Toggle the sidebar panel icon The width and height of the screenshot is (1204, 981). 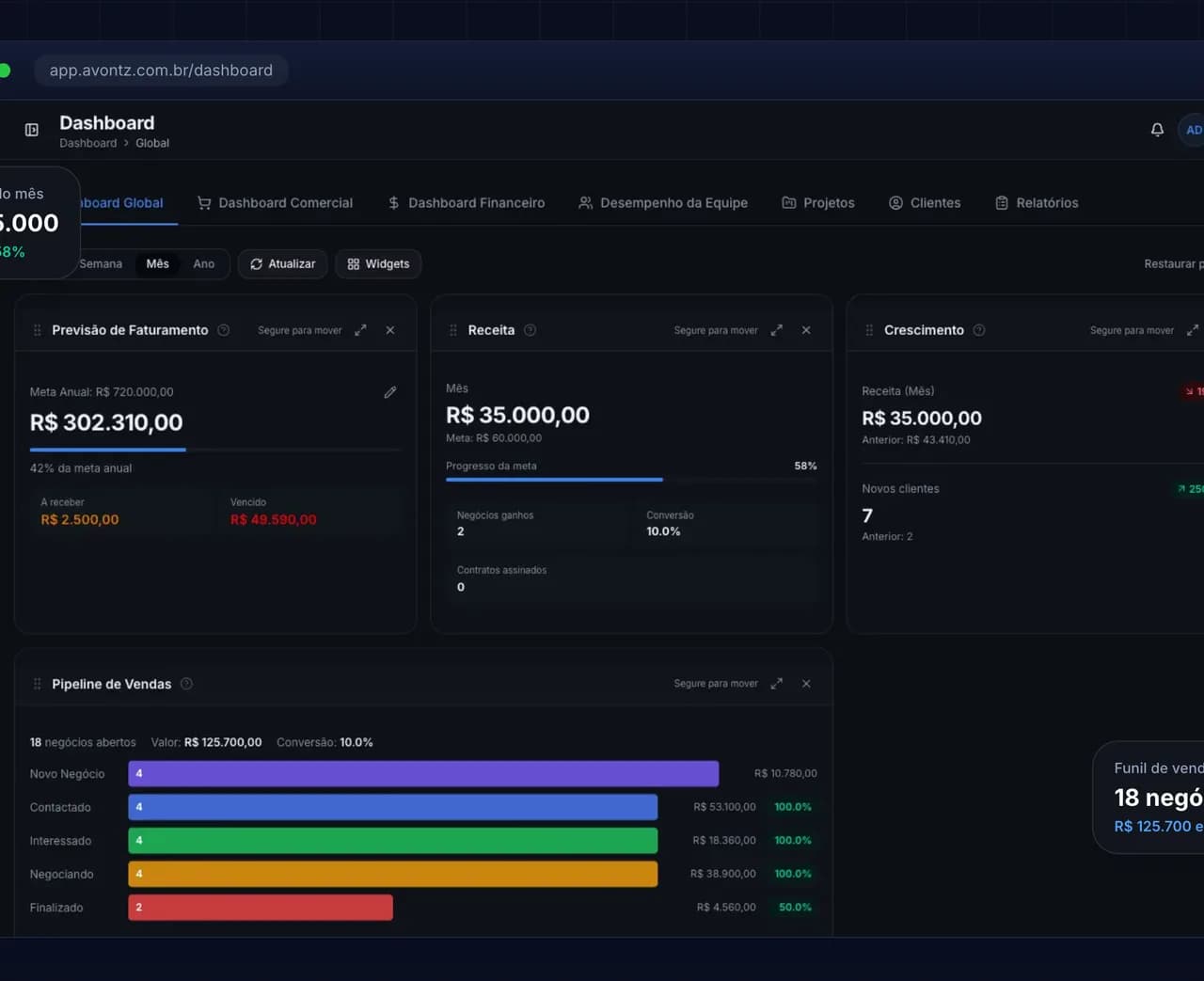[x=32, y=130]
